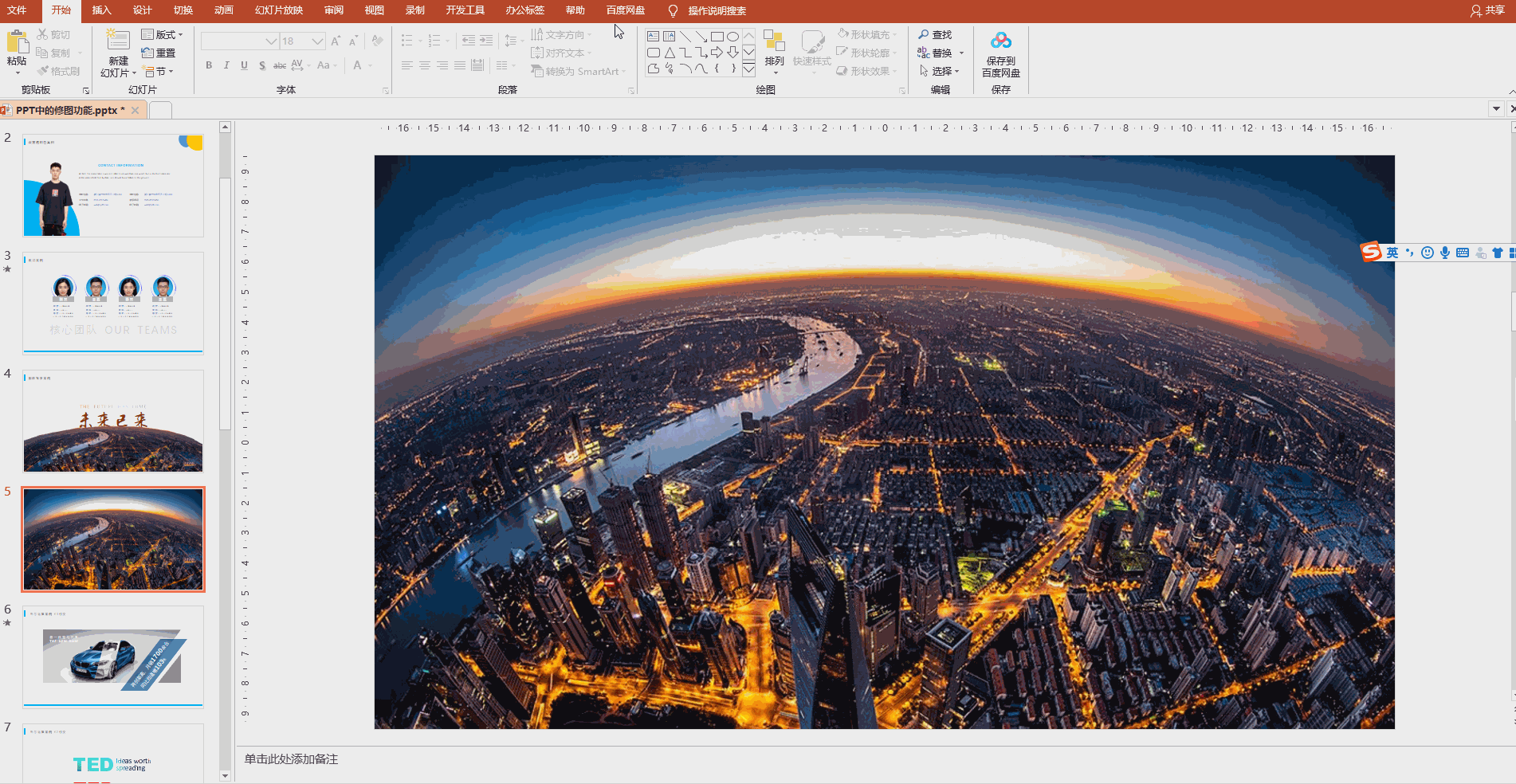Select the oval shape in gallery
This screenshot has width=1516, height=784.
click(x=732, y=37)
